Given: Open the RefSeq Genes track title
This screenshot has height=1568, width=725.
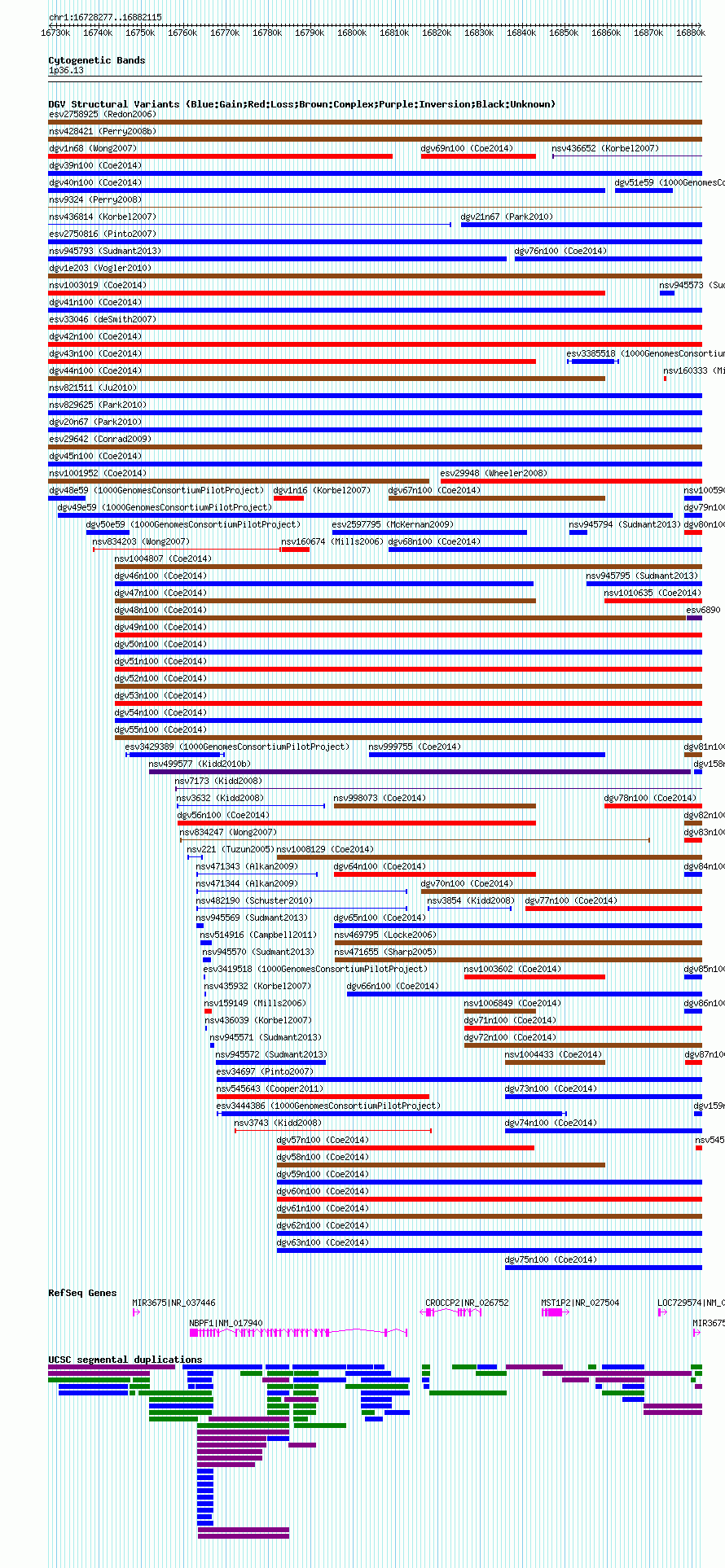Looking at the screenshot, I should (82, 1293).
